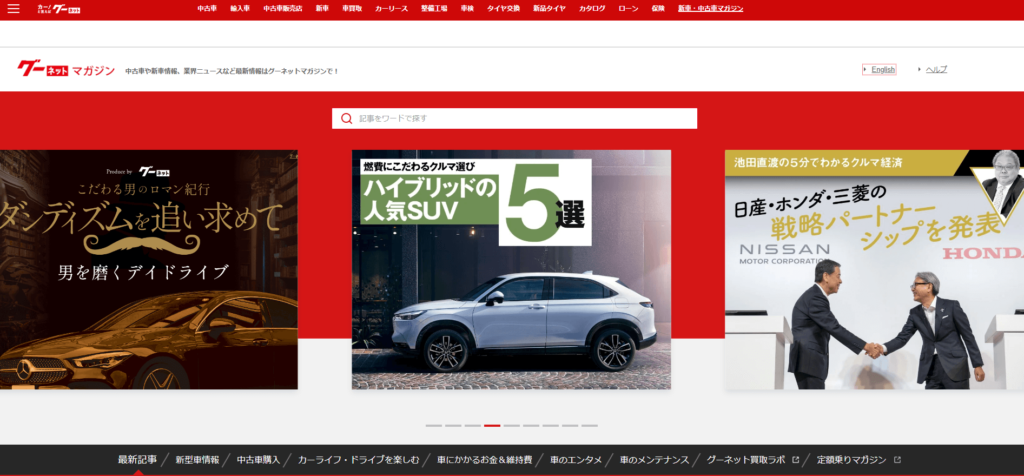1024x476 pixels.
Task: Open 車買取 in top navigation
Action: [x=352, y=8]
